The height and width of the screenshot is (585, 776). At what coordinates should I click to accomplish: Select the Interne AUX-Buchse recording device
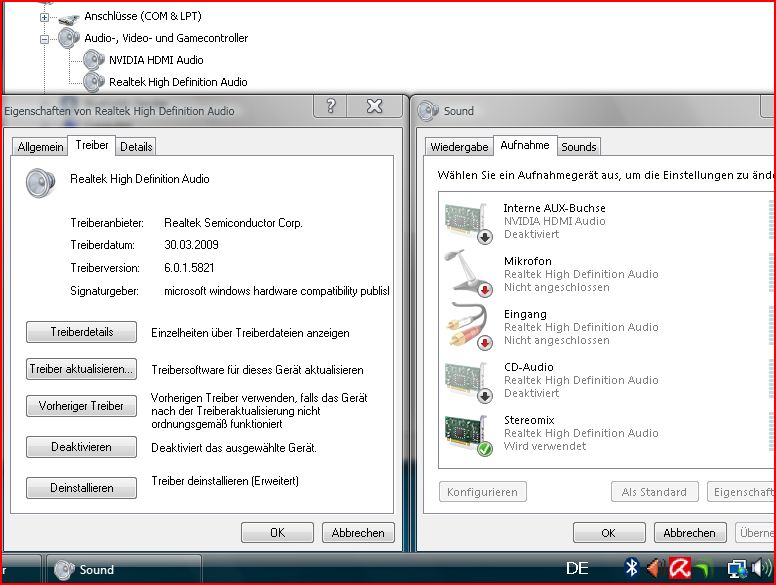coord(606,222)
